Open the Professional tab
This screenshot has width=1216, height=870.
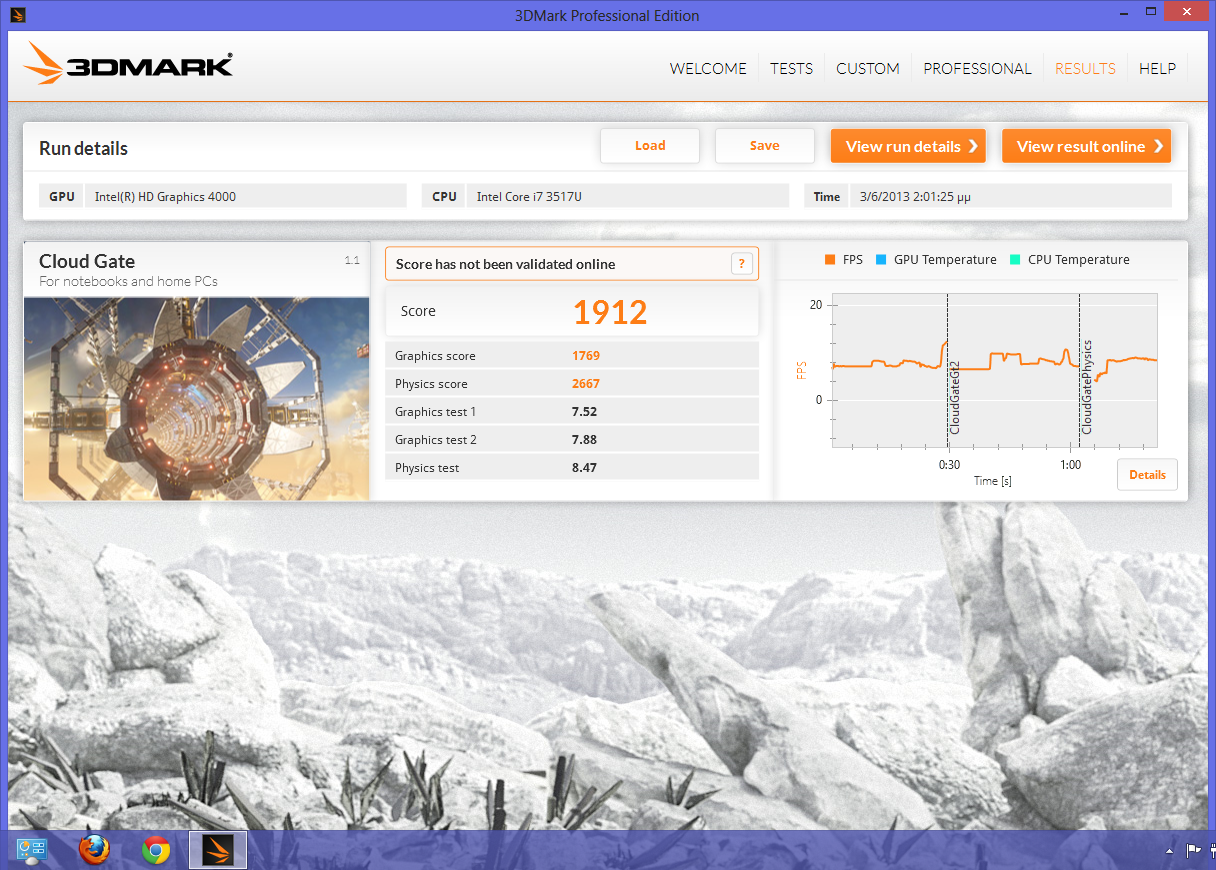[977, 69]
